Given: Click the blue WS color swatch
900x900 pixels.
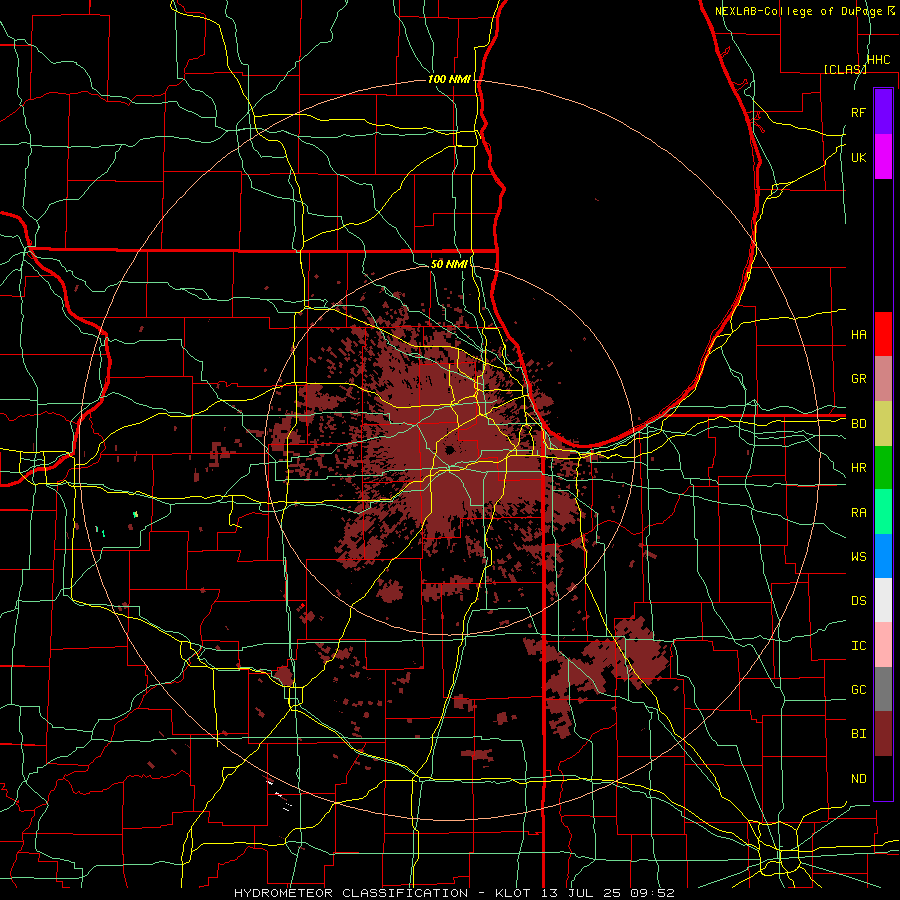Looking at the screenshot, I should click(883, 556).
